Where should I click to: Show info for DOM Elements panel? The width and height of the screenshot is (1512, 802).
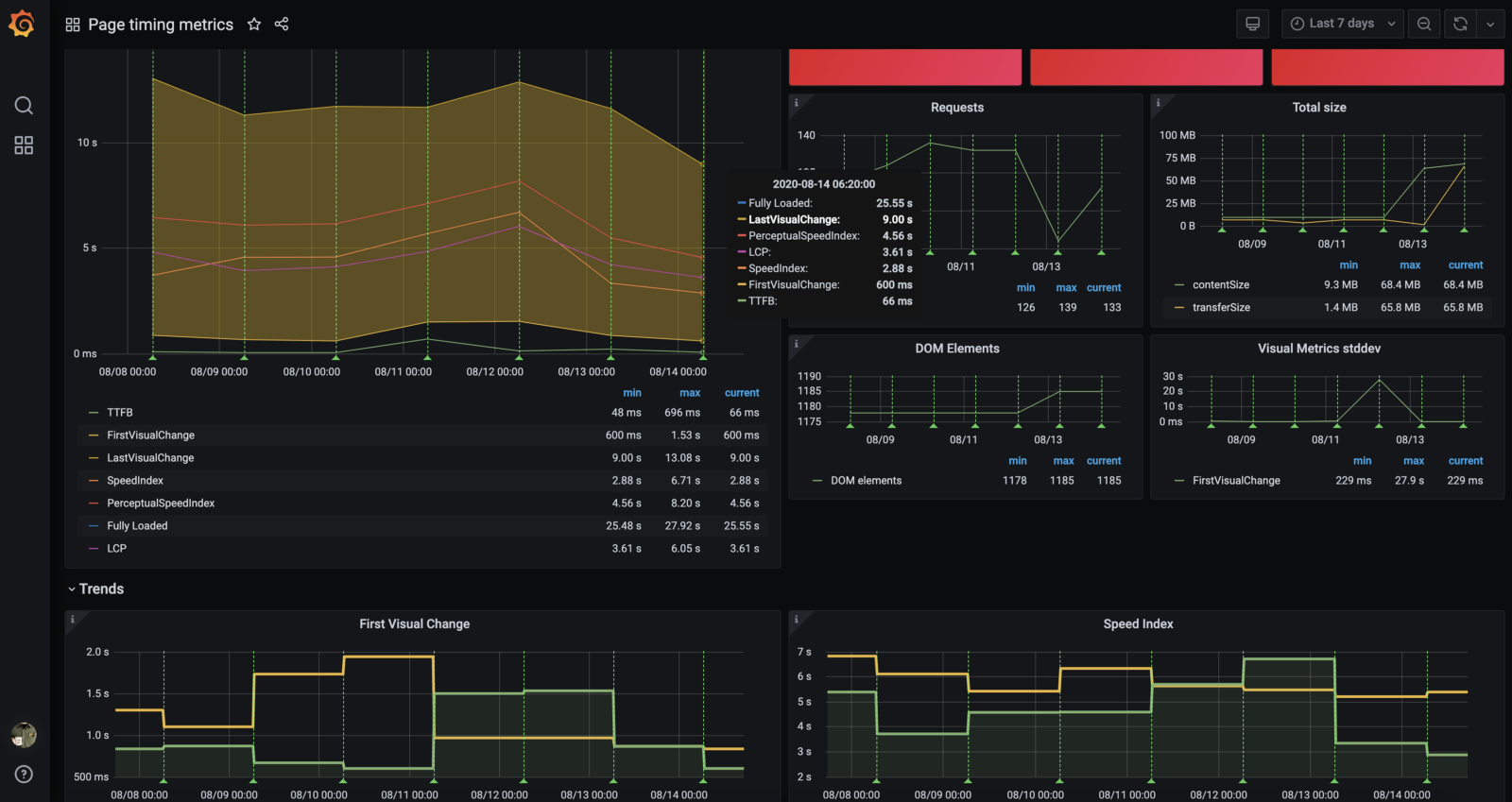796,344
